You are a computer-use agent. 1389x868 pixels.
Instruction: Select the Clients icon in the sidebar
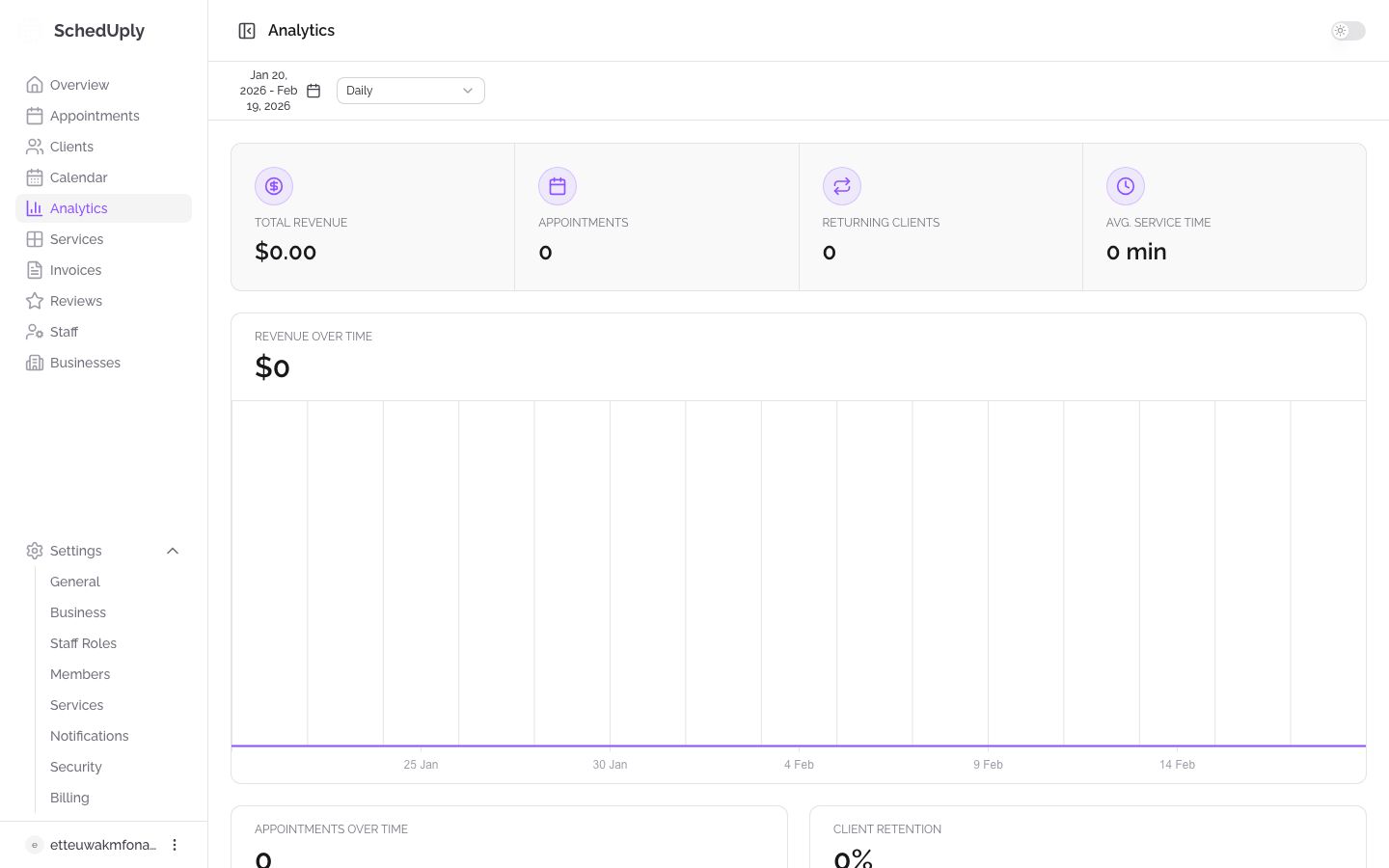34,147
